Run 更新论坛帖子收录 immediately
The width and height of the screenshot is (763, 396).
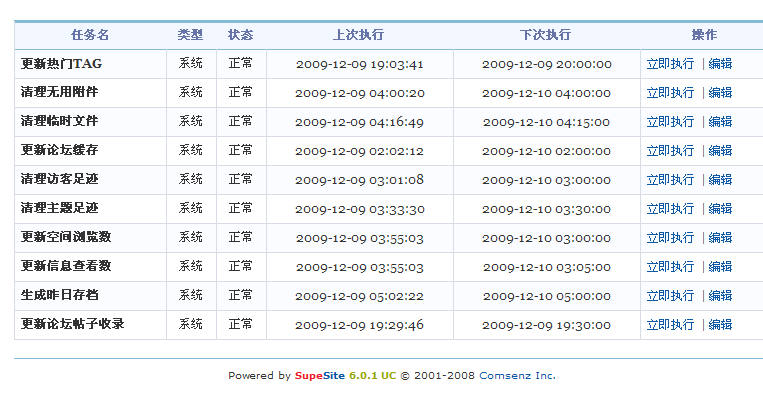click(x=670, y=324)
